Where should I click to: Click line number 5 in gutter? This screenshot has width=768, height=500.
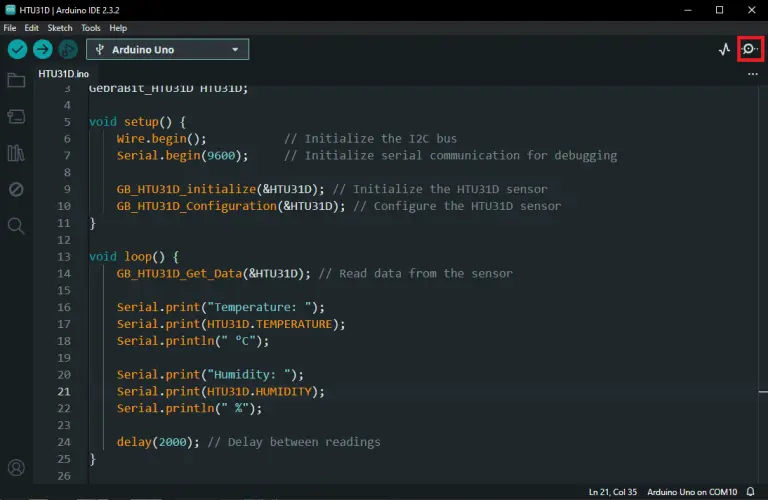[x=67, y=122]
